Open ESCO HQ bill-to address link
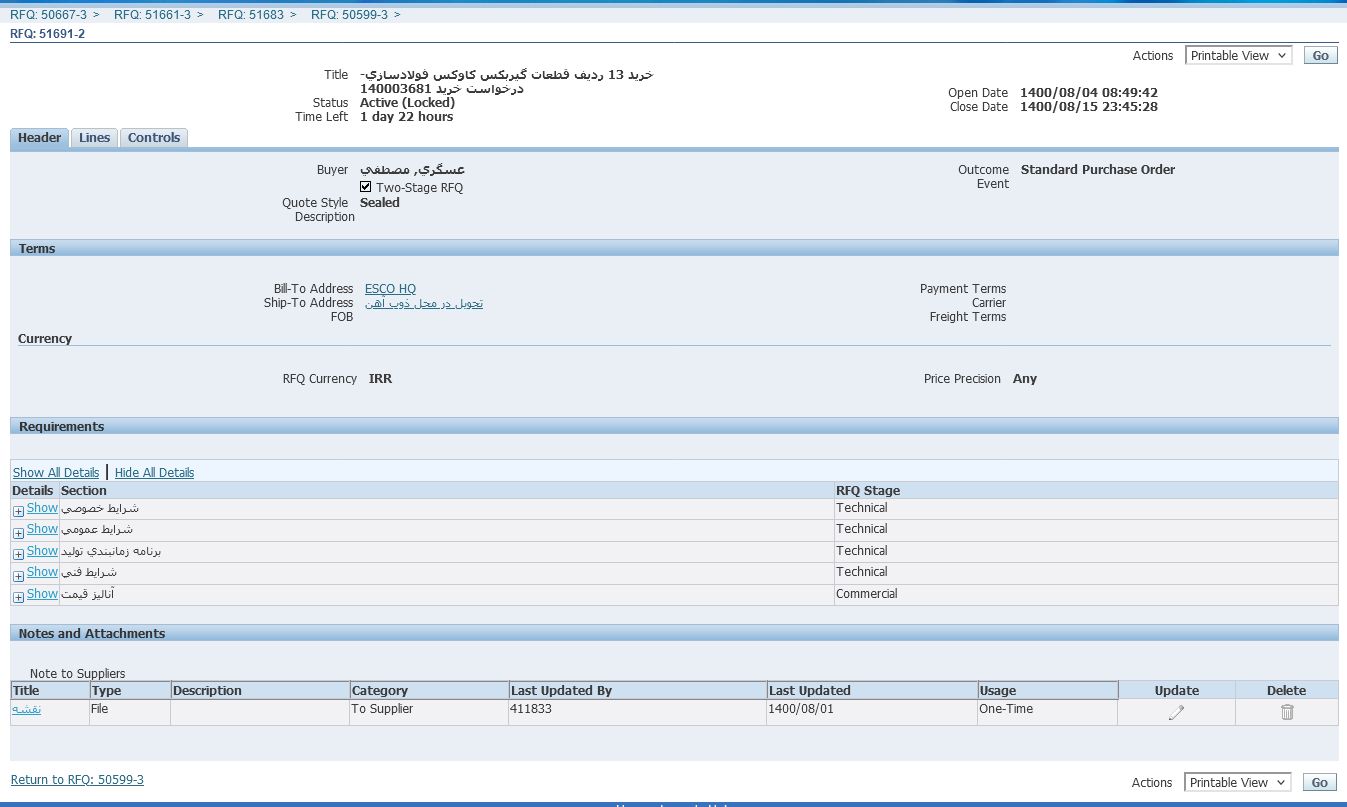Image resolution: width=1347 pixels, height=807 pixels. [x=390, y=289]
